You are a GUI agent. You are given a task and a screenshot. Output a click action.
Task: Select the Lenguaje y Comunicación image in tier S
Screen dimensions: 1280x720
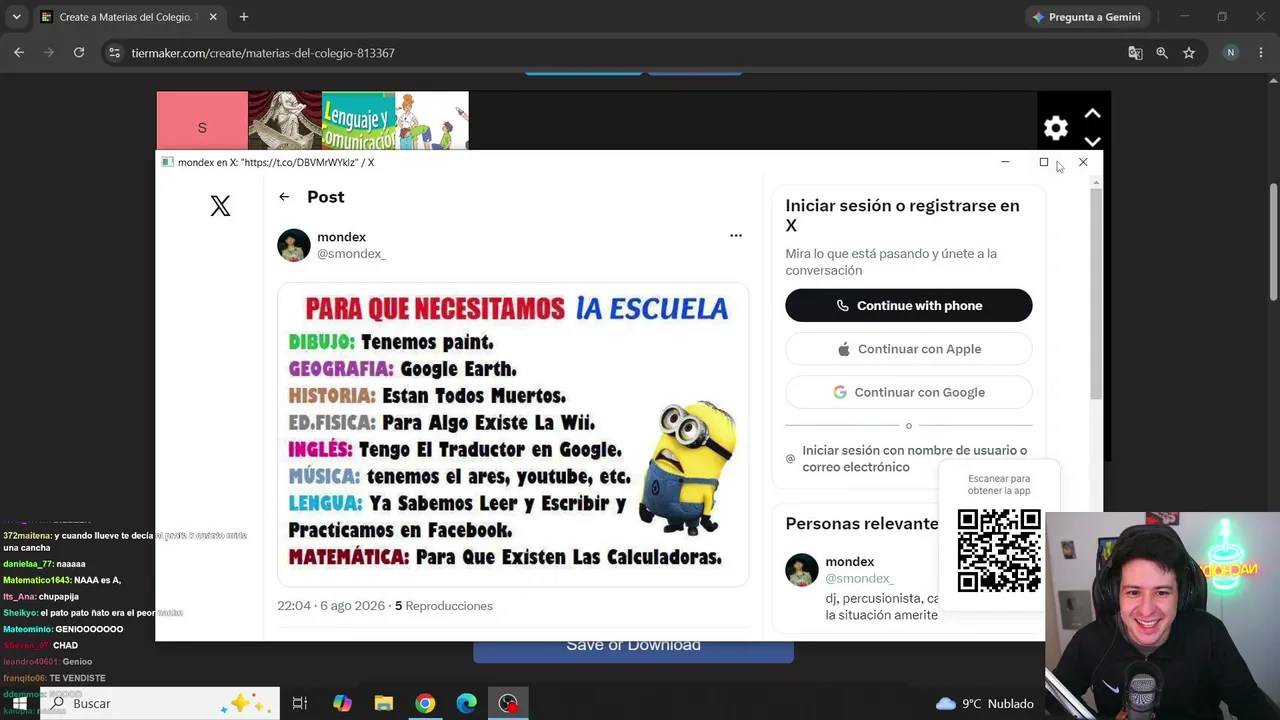(x=358, y=121)
